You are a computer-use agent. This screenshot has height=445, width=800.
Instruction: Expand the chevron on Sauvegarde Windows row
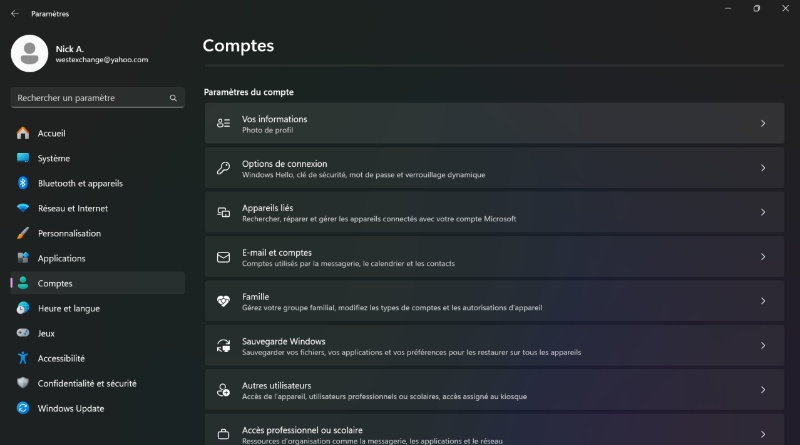pyautogui.click(x=763, y=345)
